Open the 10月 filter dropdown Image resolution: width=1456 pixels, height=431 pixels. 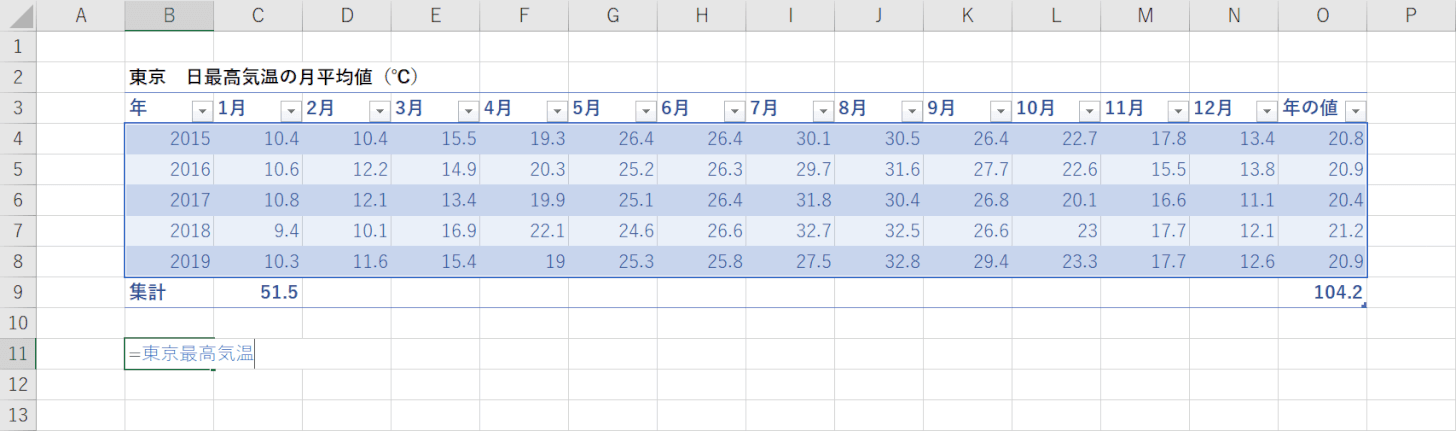tap(1089, 110)
